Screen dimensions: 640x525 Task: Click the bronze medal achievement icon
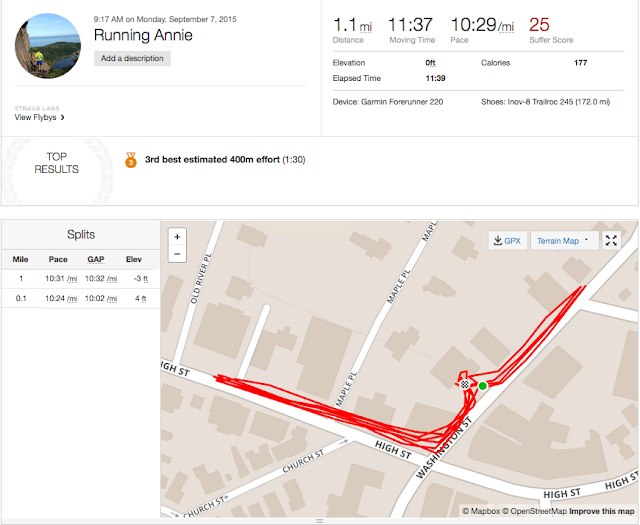[x=130, y=160]
